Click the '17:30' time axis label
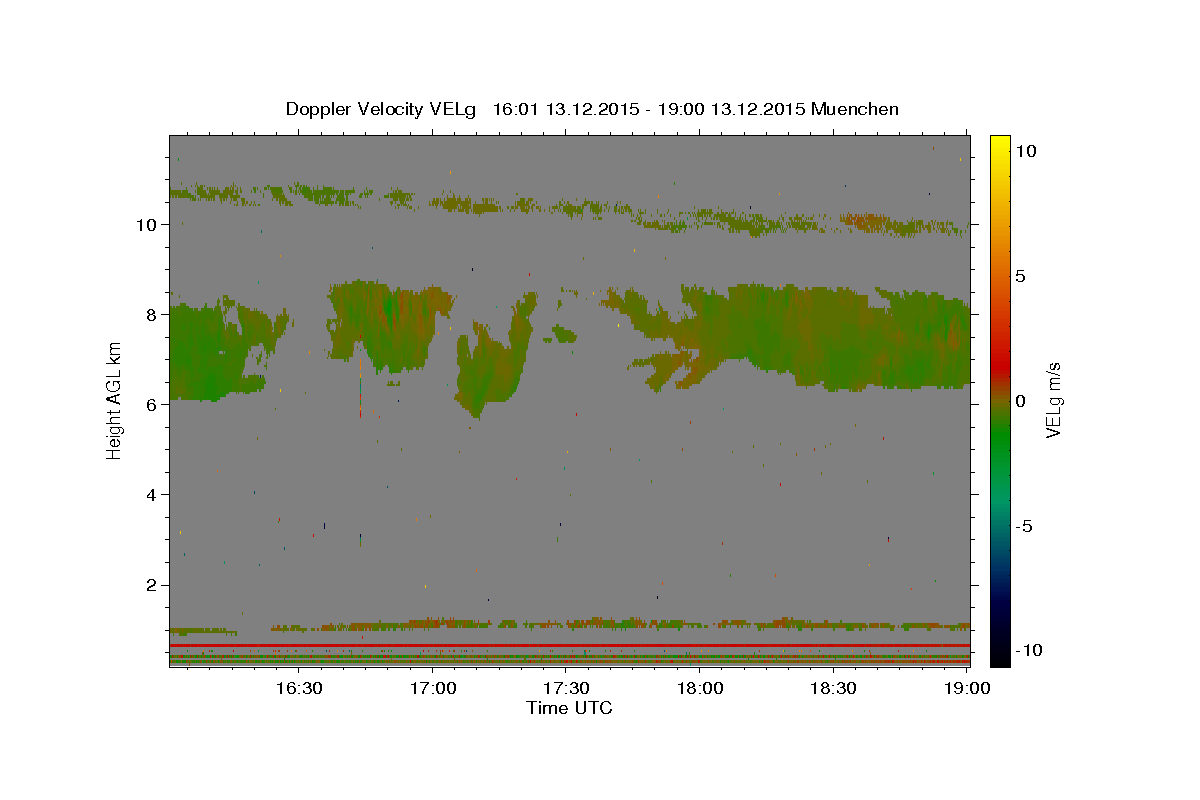This screenshot has height=800, width=1200. [x=566, y=688]
